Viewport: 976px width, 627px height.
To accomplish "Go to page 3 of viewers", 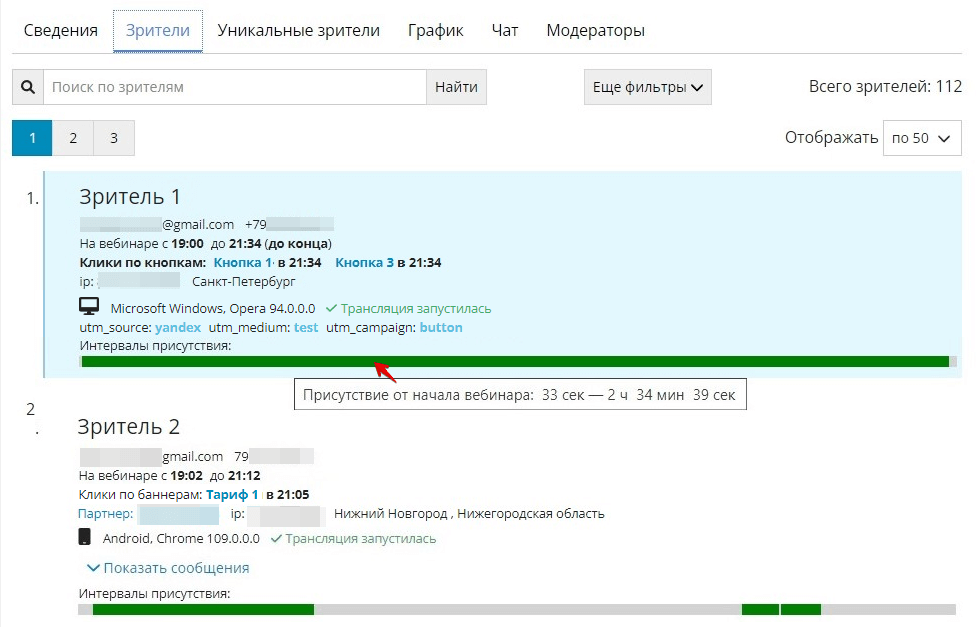I will tap(114, 138).
